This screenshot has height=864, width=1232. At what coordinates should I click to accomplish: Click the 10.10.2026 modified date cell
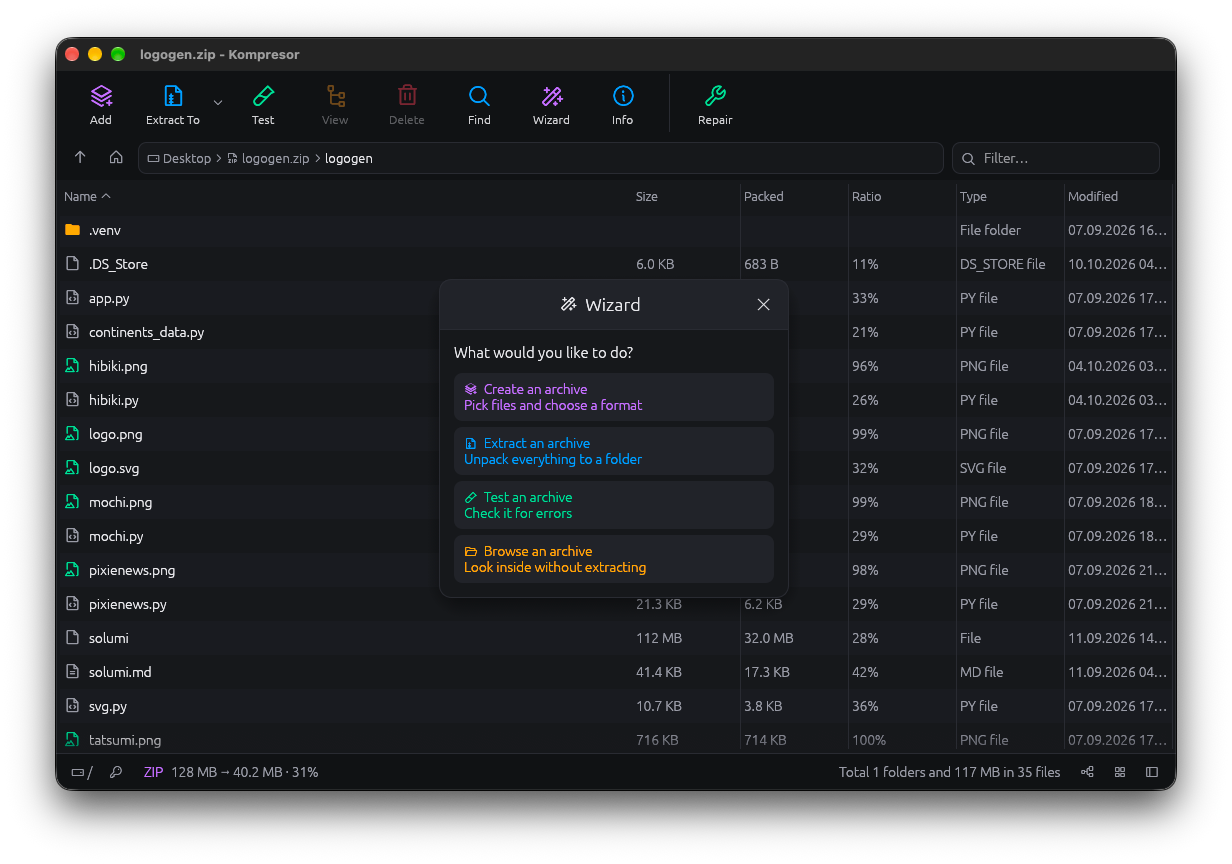pyautogui.click(x=1117, y=264)
